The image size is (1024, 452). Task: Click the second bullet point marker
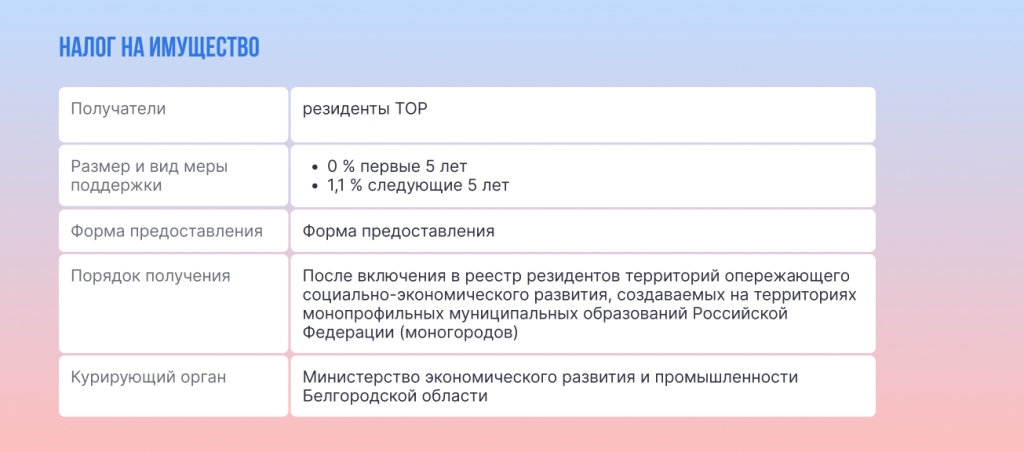(x=316, y=186)
